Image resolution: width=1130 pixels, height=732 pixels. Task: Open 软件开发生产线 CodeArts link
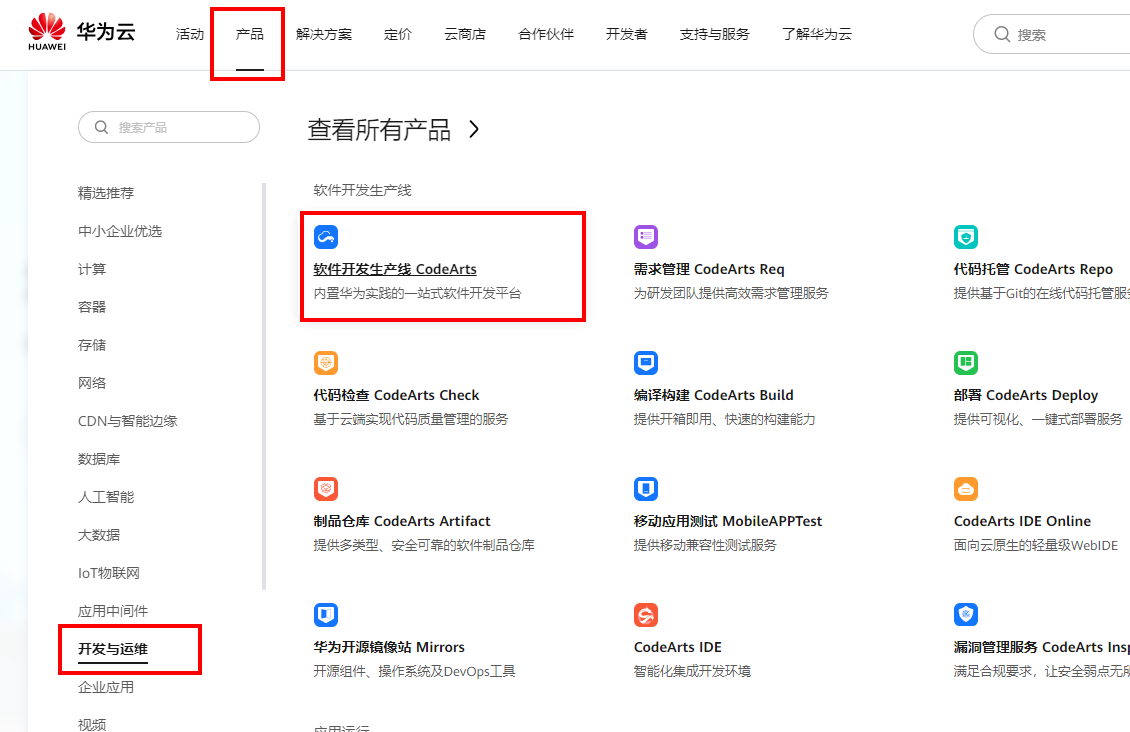tap(395, 269)
